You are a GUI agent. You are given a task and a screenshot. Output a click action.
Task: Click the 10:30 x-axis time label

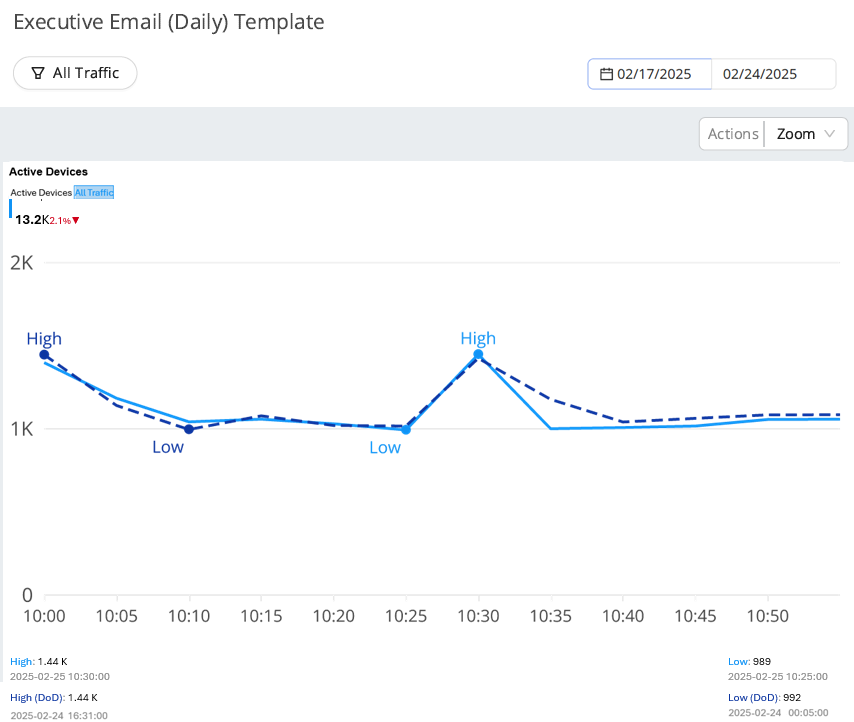tap(477, 616)
